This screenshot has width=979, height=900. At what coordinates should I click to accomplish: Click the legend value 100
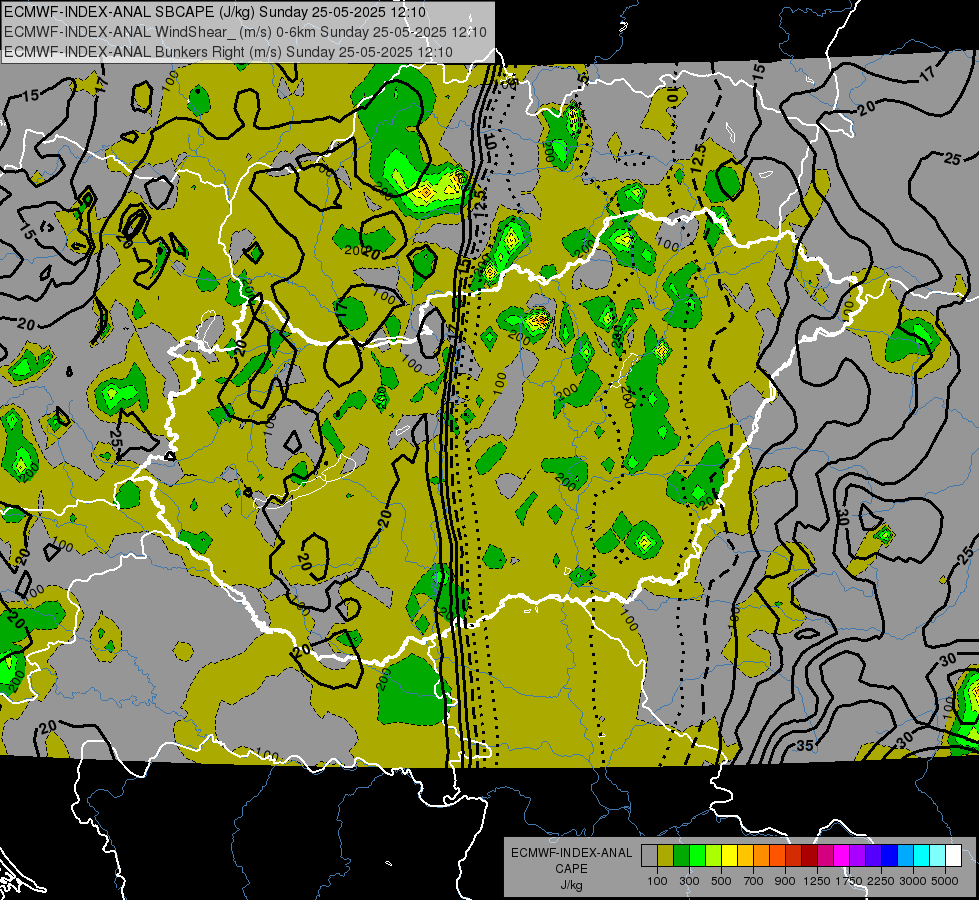[x=657, y=881]
